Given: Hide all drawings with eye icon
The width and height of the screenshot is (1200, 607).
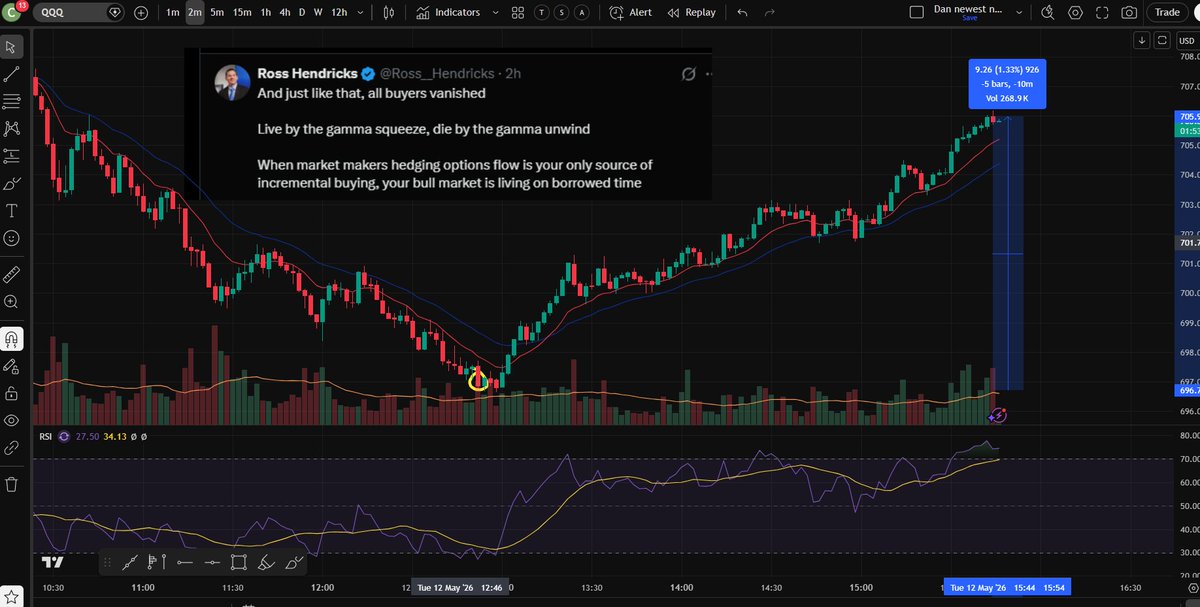Looking at the screenshot, I should (x=11, y=421).
